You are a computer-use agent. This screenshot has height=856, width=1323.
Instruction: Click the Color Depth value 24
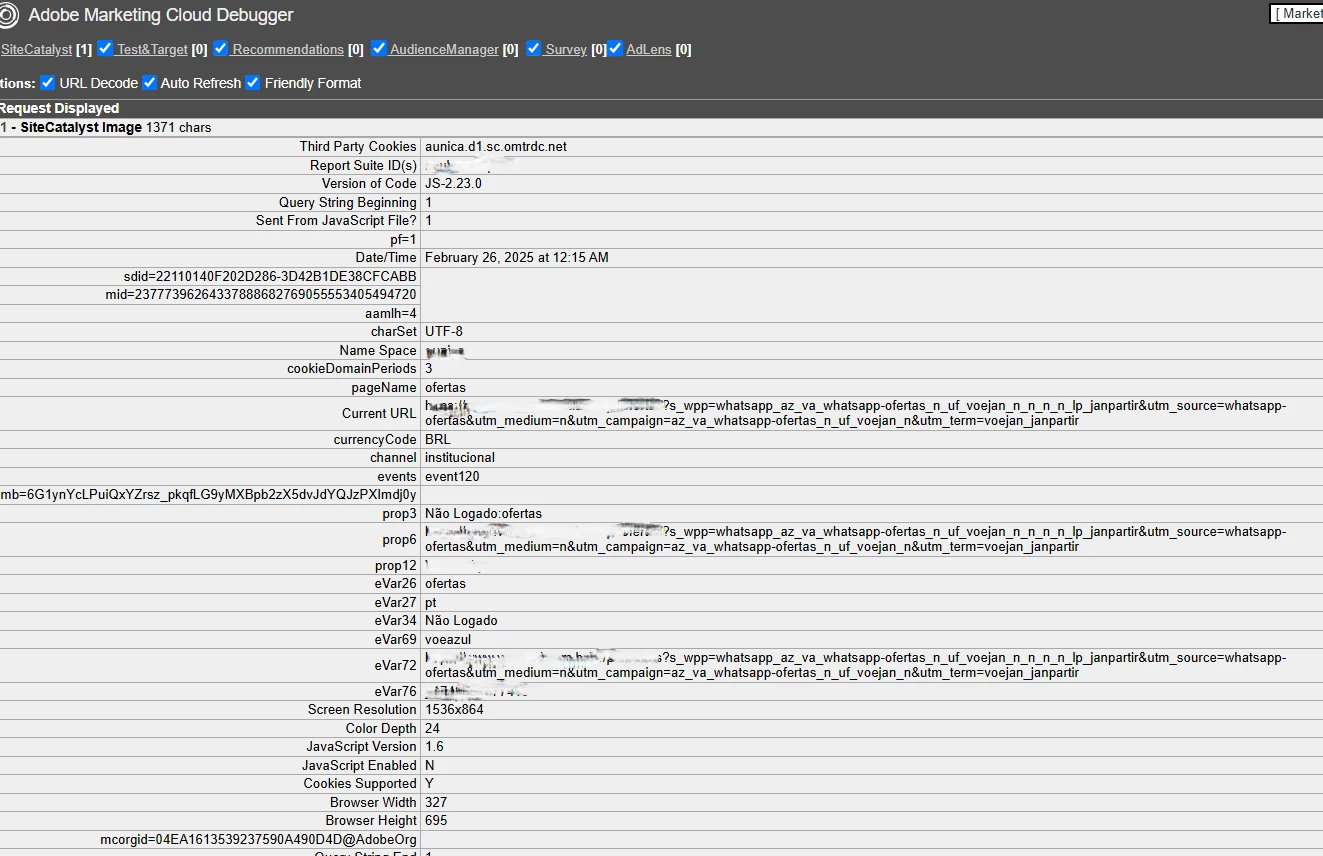pyautogui.click(x=432, y=728)
